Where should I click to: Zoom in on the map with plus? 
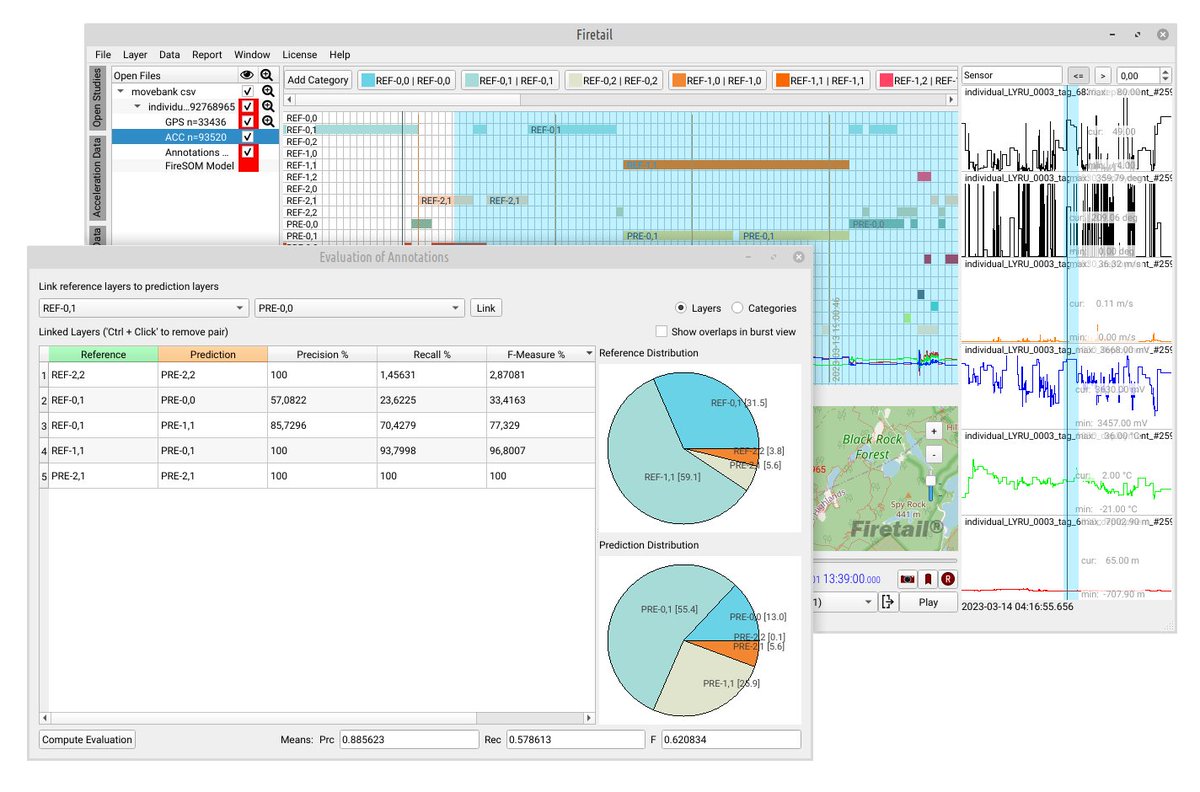[933, 430]
